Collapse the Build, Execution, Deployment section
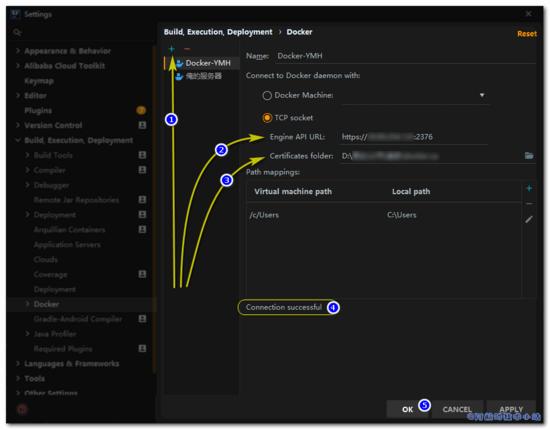Screen dimensions: 550x430 click(18, 140)
